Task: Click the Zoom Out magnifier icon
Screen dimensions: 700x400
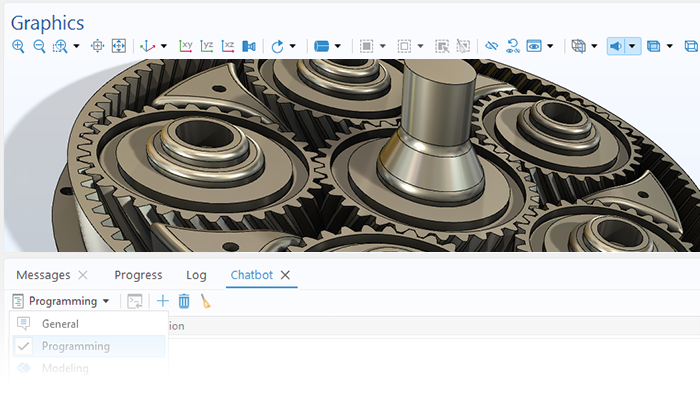Action: click(x=39, y=46)
